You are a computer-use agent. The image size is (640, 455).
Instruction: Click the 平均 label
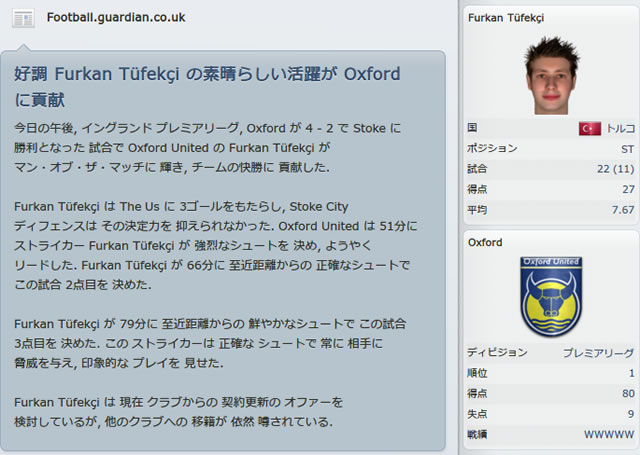coord(477,210)
